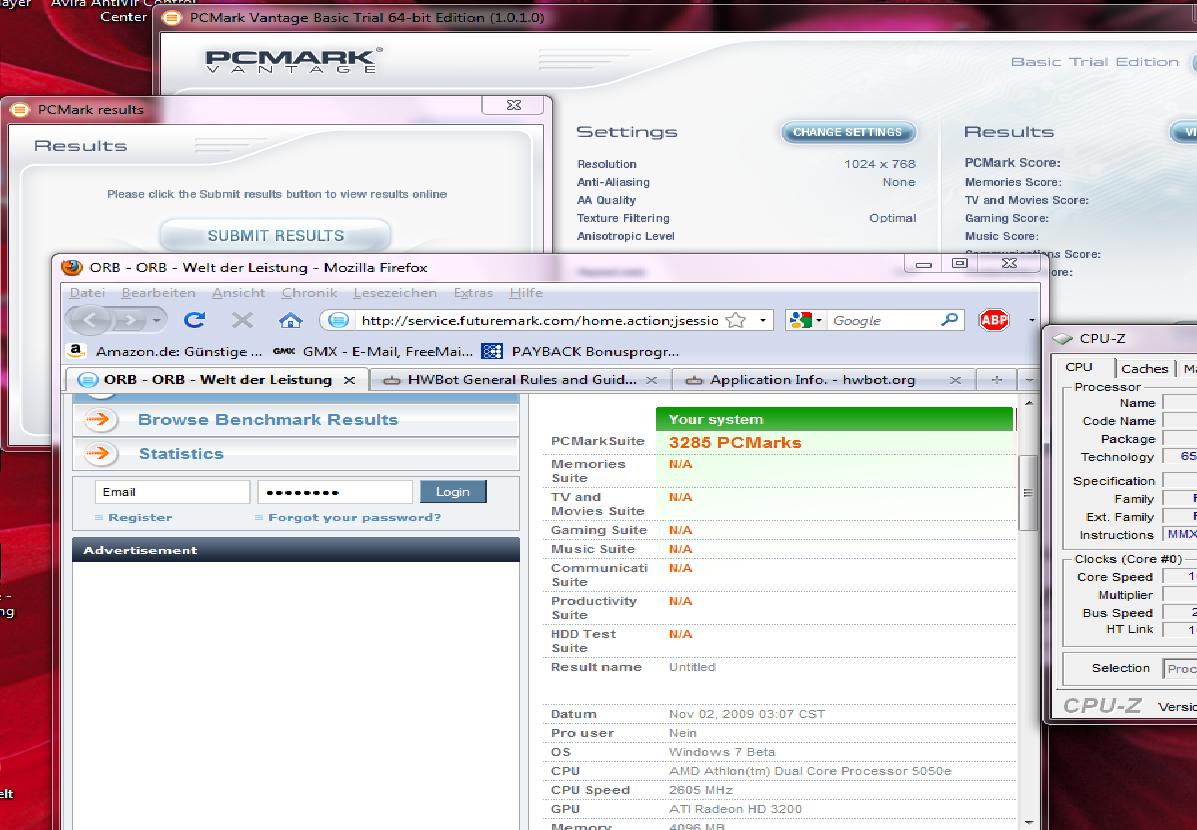
Task: Click SUBMIT RESULTS in PCMark results window
Action: (x=276, y=235)
